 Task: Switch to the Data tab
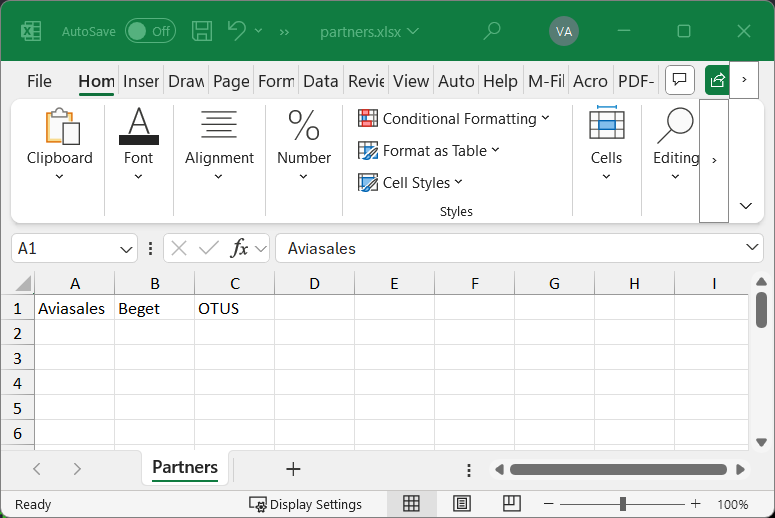321,81
